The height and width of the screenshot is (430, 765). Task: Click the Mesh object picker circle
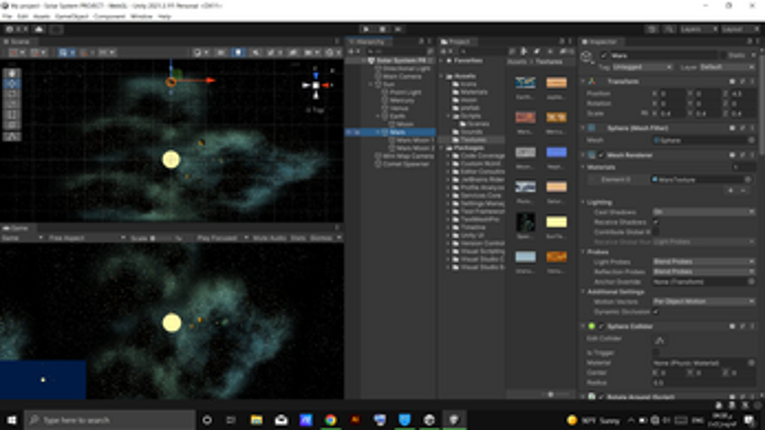coord(751,141)
